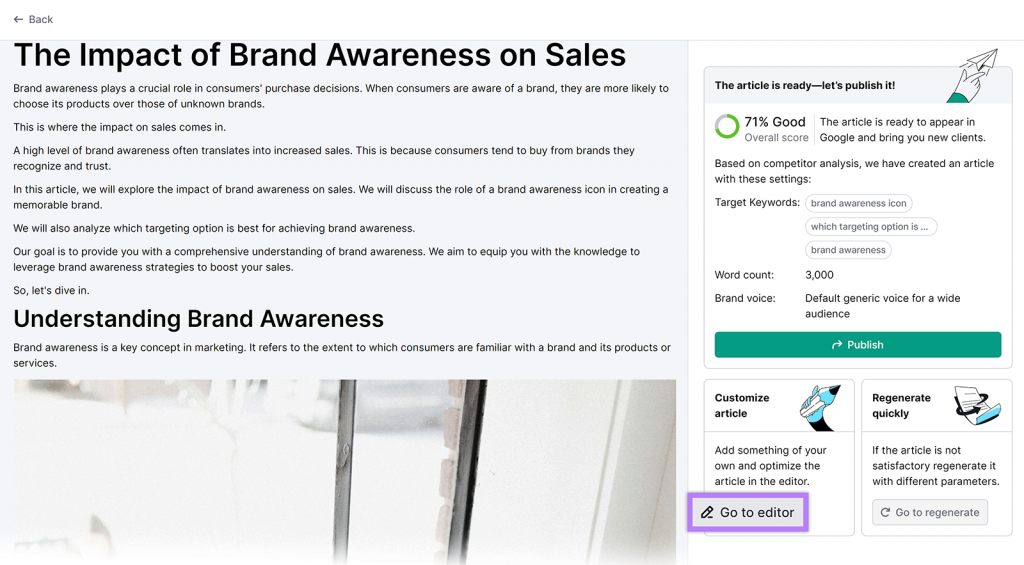The image size is (1024, 565).
Task: Click the 3,000 word count value
Action: pyautogui.click(x=819, y=275)
